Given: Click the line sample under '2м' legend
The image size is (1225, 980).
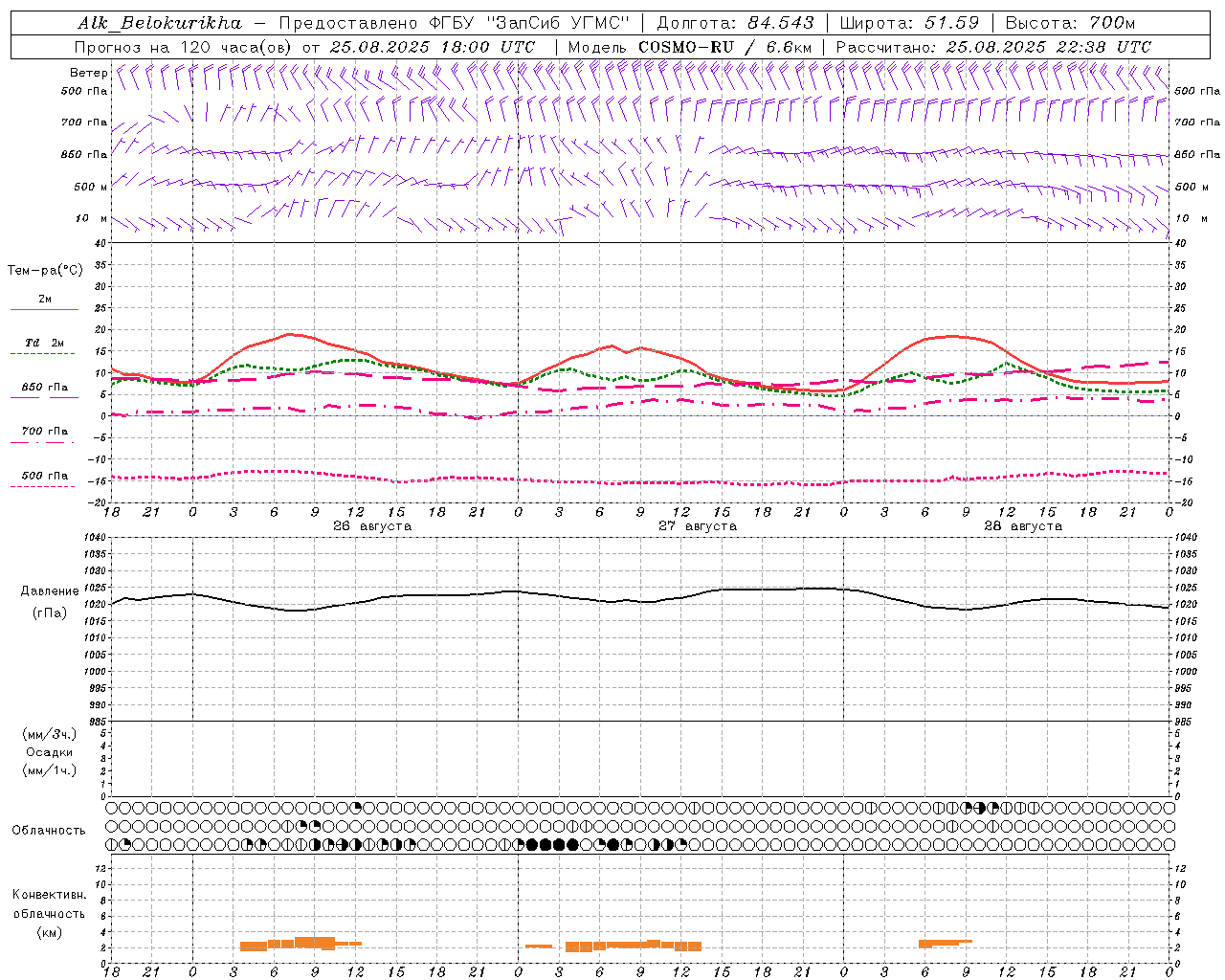Looking at the screenshot, I should coord(43,310).
